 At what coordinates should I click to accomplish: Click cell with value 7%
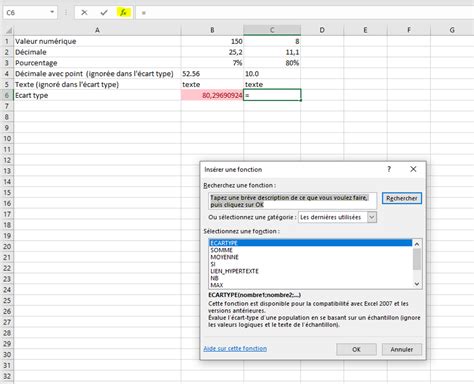(x=212, y=63)
